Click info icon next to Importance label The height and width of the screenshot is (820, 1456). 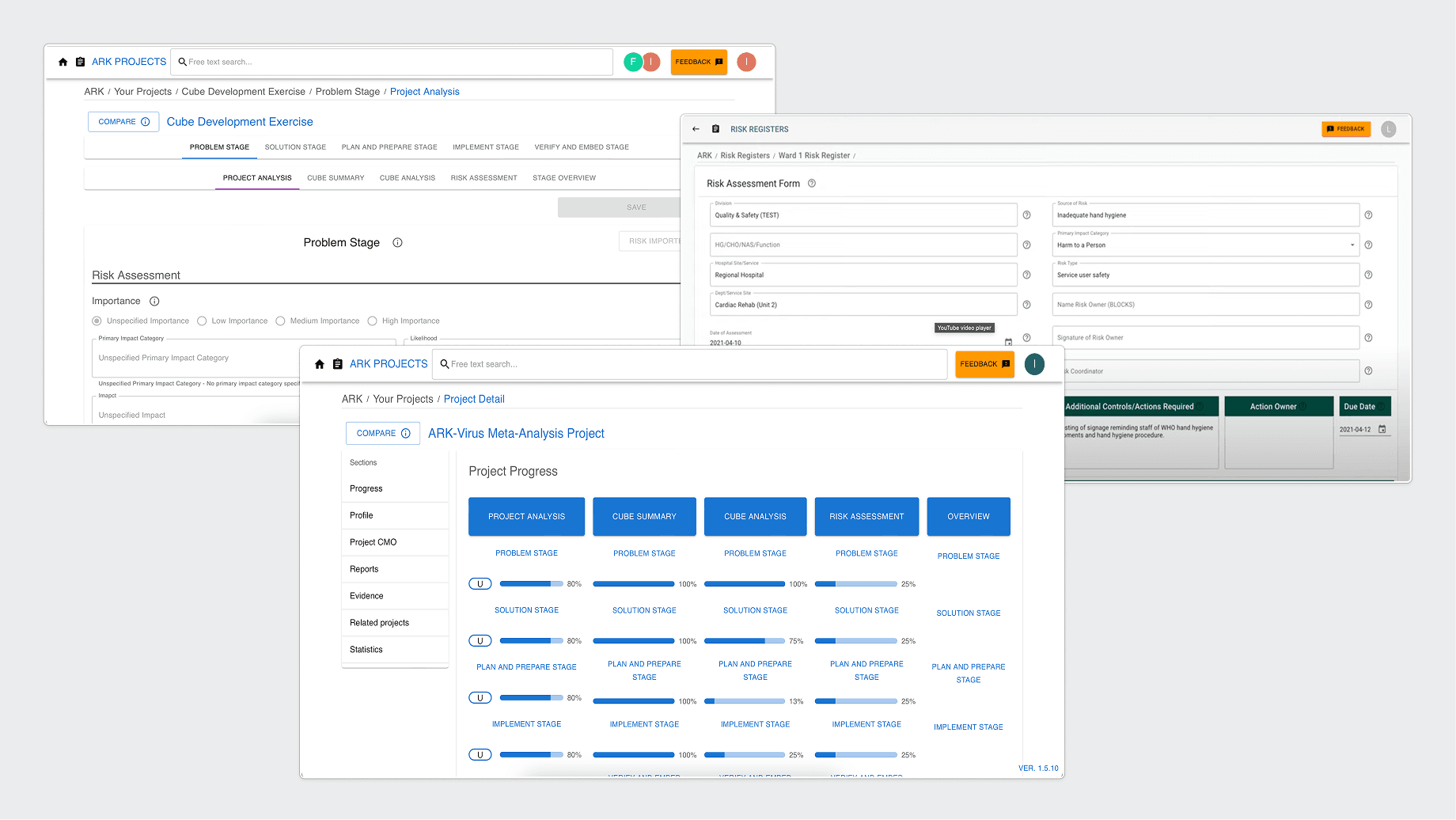(154, 302)
